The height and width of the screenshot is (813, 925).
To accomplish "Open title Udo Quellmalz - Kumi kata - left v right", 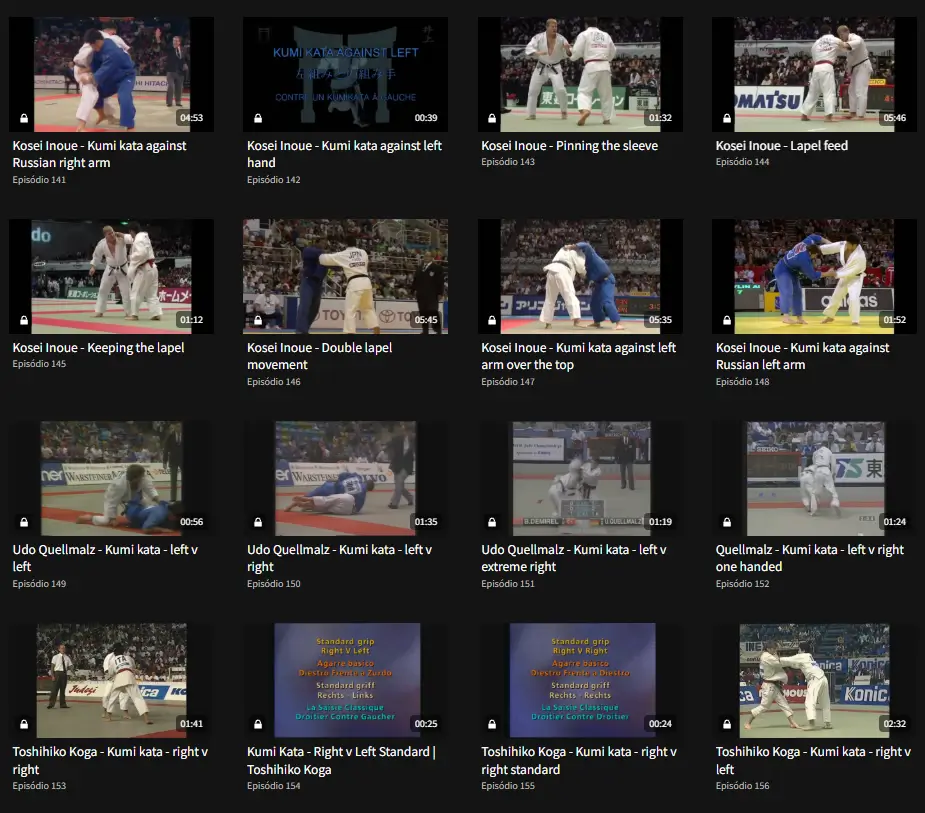I will point(339,558).
